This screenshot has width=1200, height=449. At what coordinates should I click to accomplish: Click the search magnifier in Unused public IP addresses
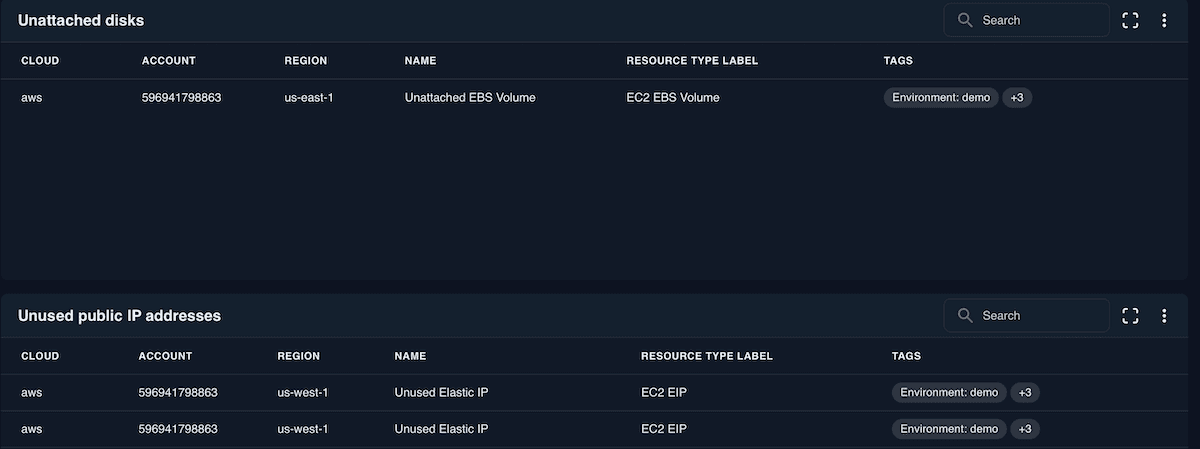pos(965,316)
